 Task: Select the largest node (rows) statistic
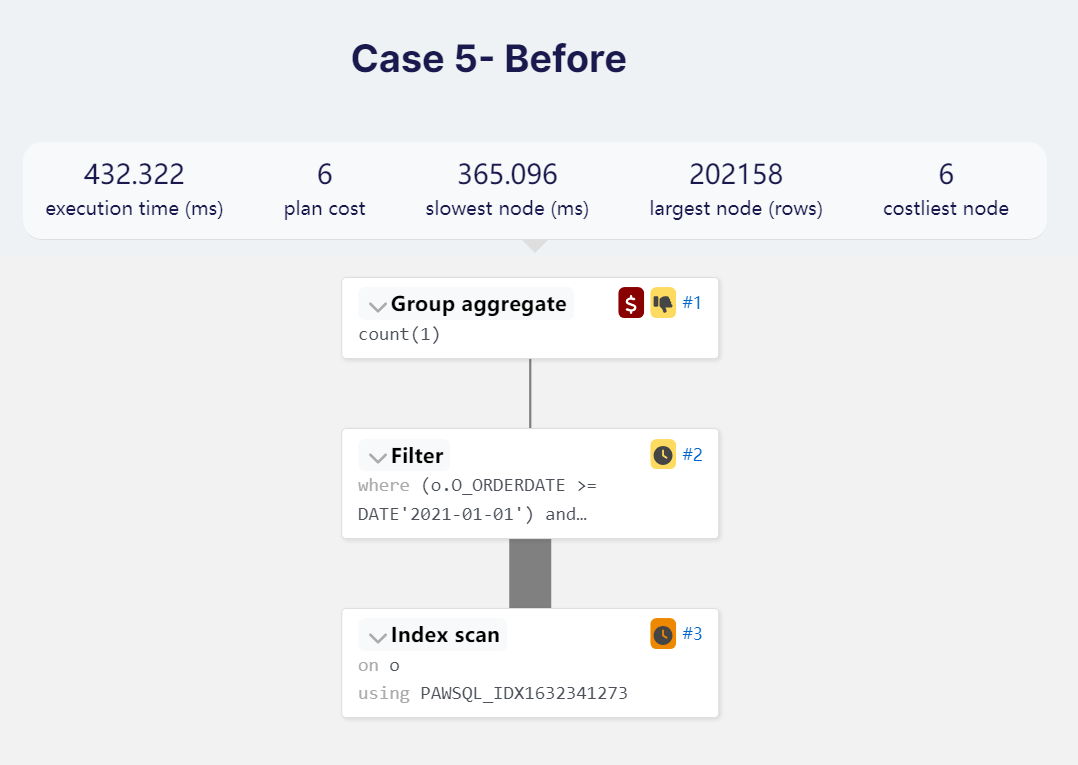[x=736, y=190]
